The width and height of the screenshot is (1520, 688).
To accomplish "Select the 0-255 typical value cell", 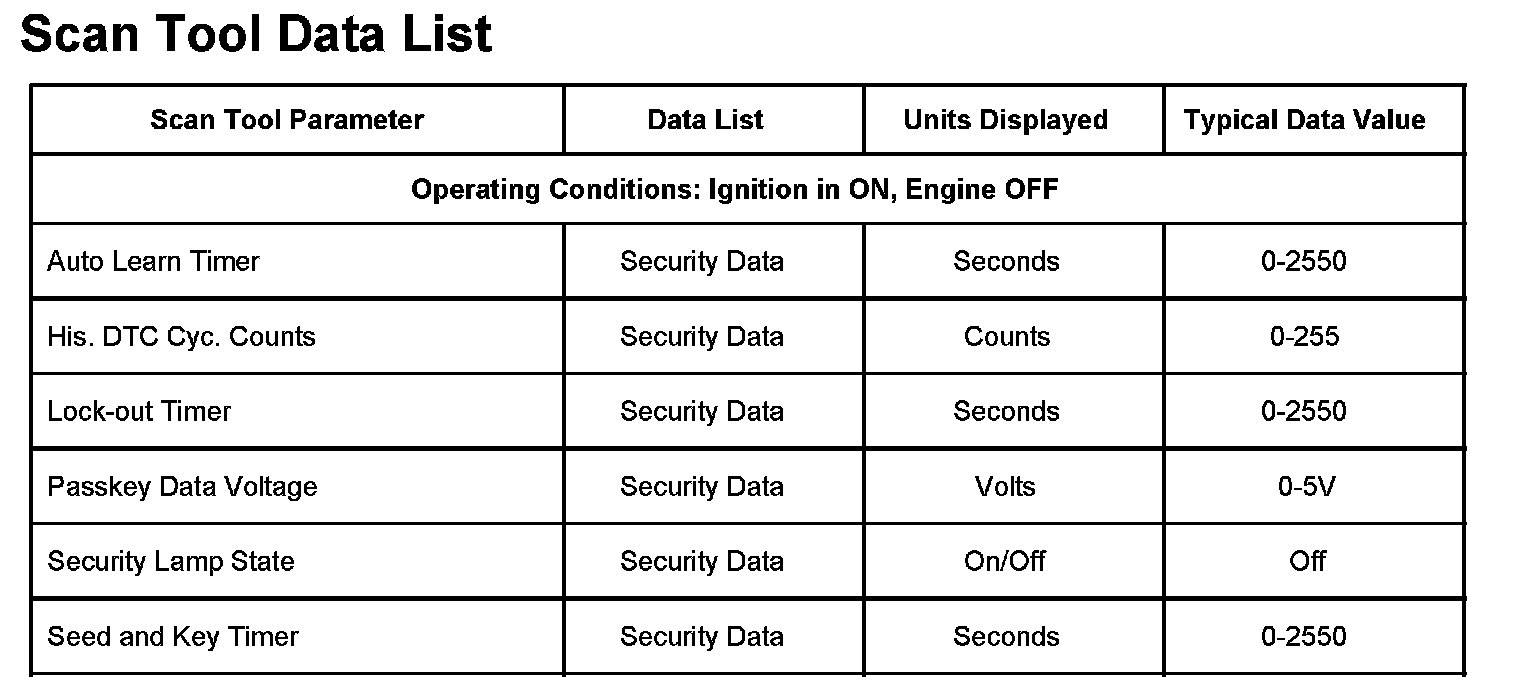I will click(x=1304, y=337).
